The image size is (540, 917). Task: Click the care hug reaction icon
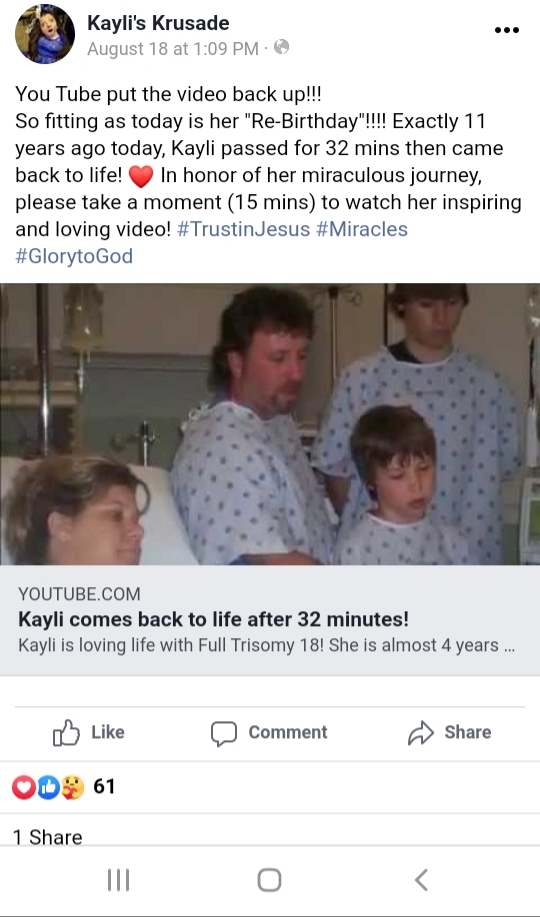[x=73, y=787]
